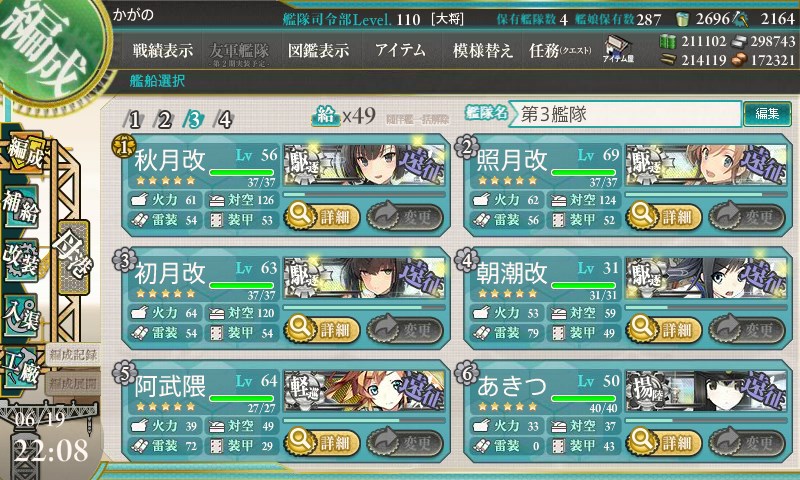
Task: Click the item shop アイテム屋 icon
Action: coord(618,50)
